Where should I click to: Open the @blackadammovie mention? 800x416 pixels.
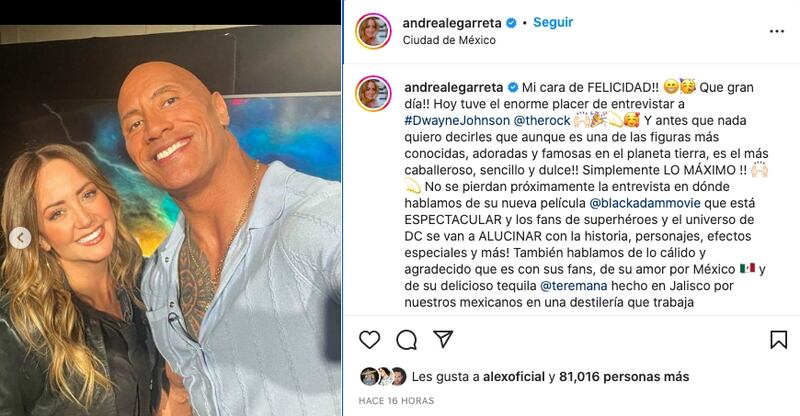(x=645, y=203)
